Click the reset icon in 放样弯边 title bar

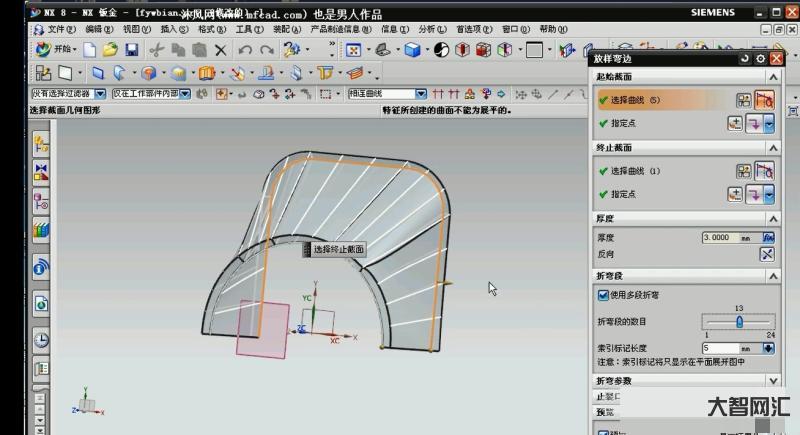[745, 59]
